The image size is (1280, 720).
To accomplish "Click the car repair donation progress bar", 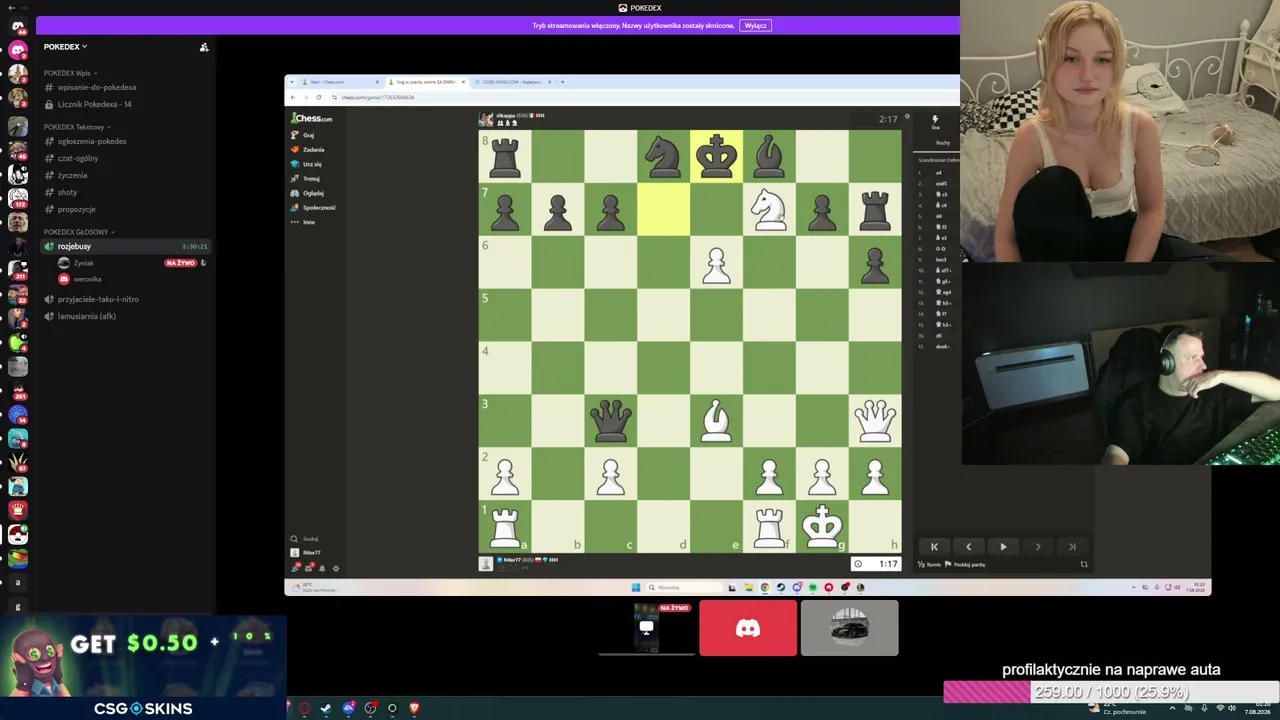I will point(1111,692).
